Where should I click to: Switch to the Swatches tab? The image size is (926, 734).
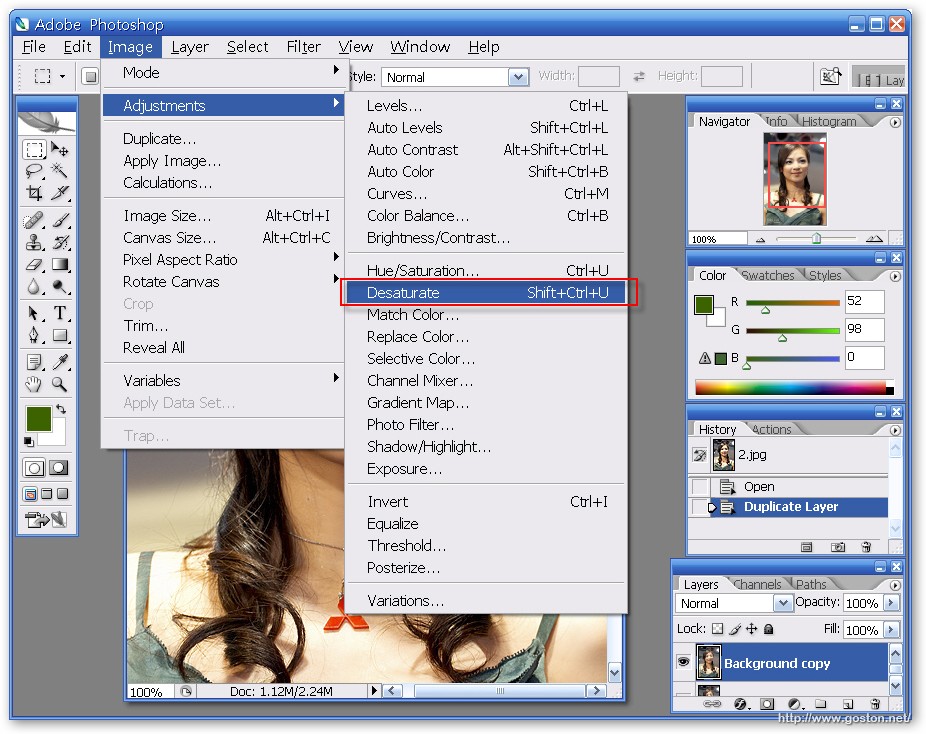click(768, 275)
